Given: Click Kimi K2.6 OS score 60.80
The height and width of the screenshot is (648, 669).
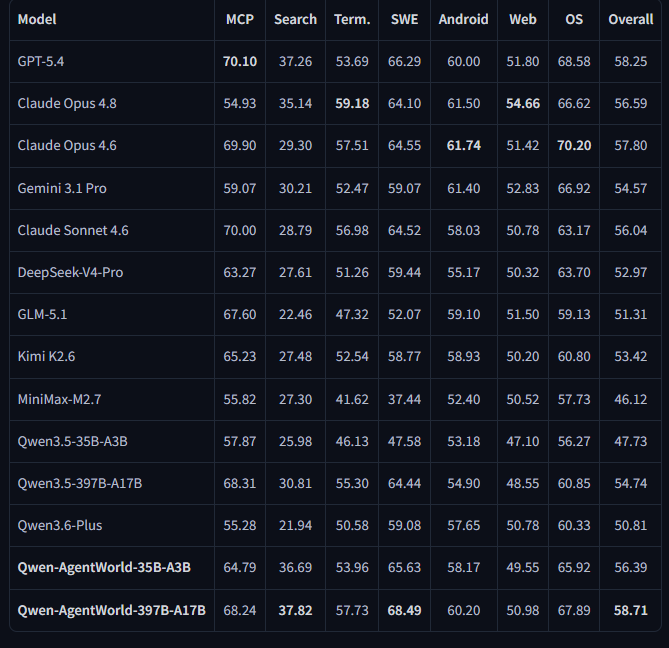Looking at the screenshot, I should tap(574, 356).
